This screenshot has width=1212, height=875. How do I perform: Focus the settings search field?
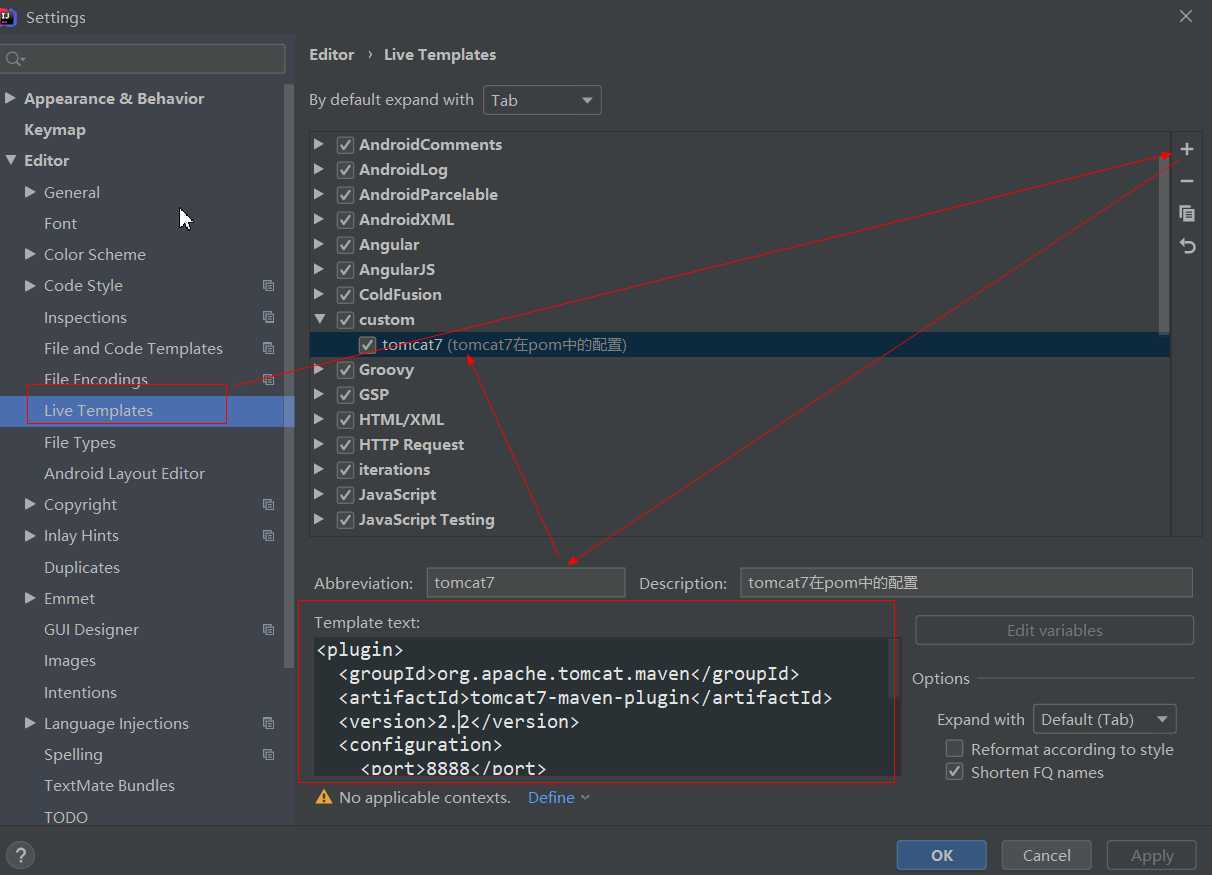144,59
